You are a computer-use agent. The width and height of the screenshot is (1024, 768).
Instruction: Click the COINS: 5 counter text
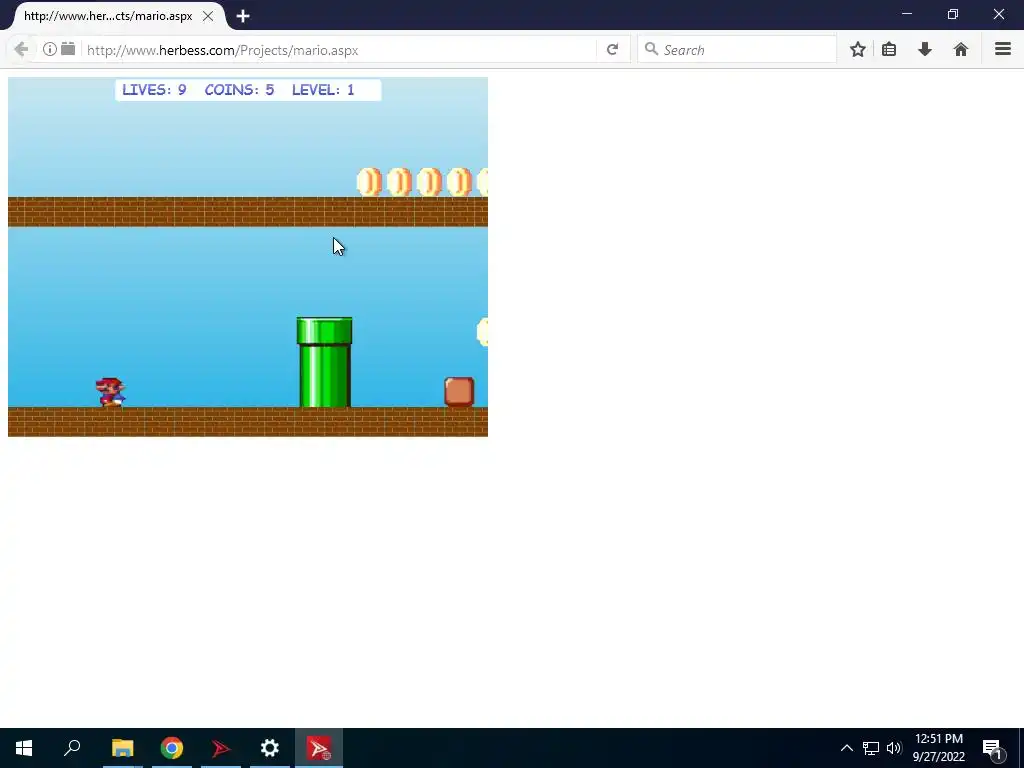[239, 90]
